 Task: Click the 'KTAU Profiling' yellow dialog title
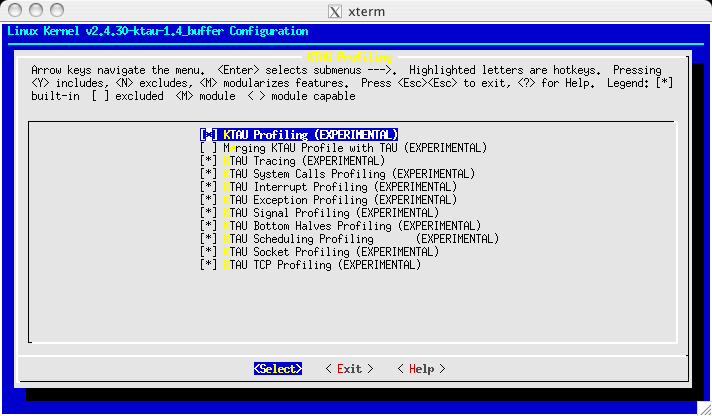(x=350, y=57)
